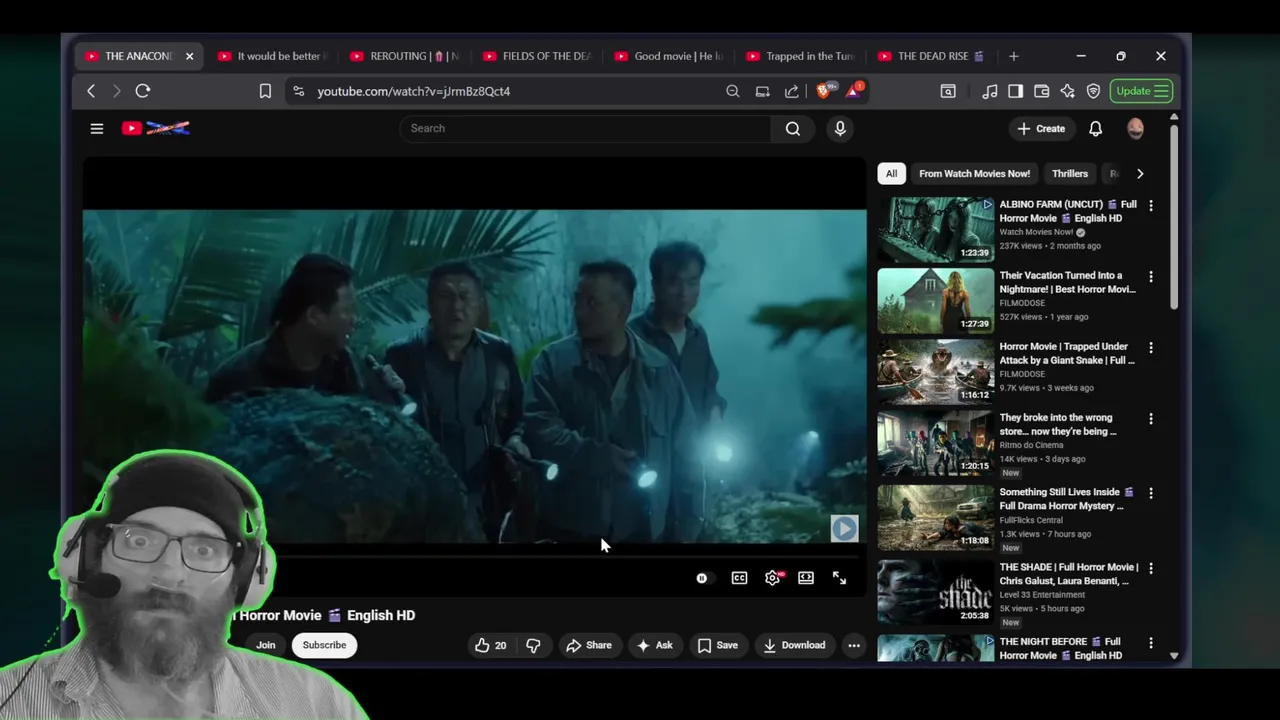Open more actions for Their Vacation Turned video
Screen dimensions: 1280x720
coord(1151,276)
